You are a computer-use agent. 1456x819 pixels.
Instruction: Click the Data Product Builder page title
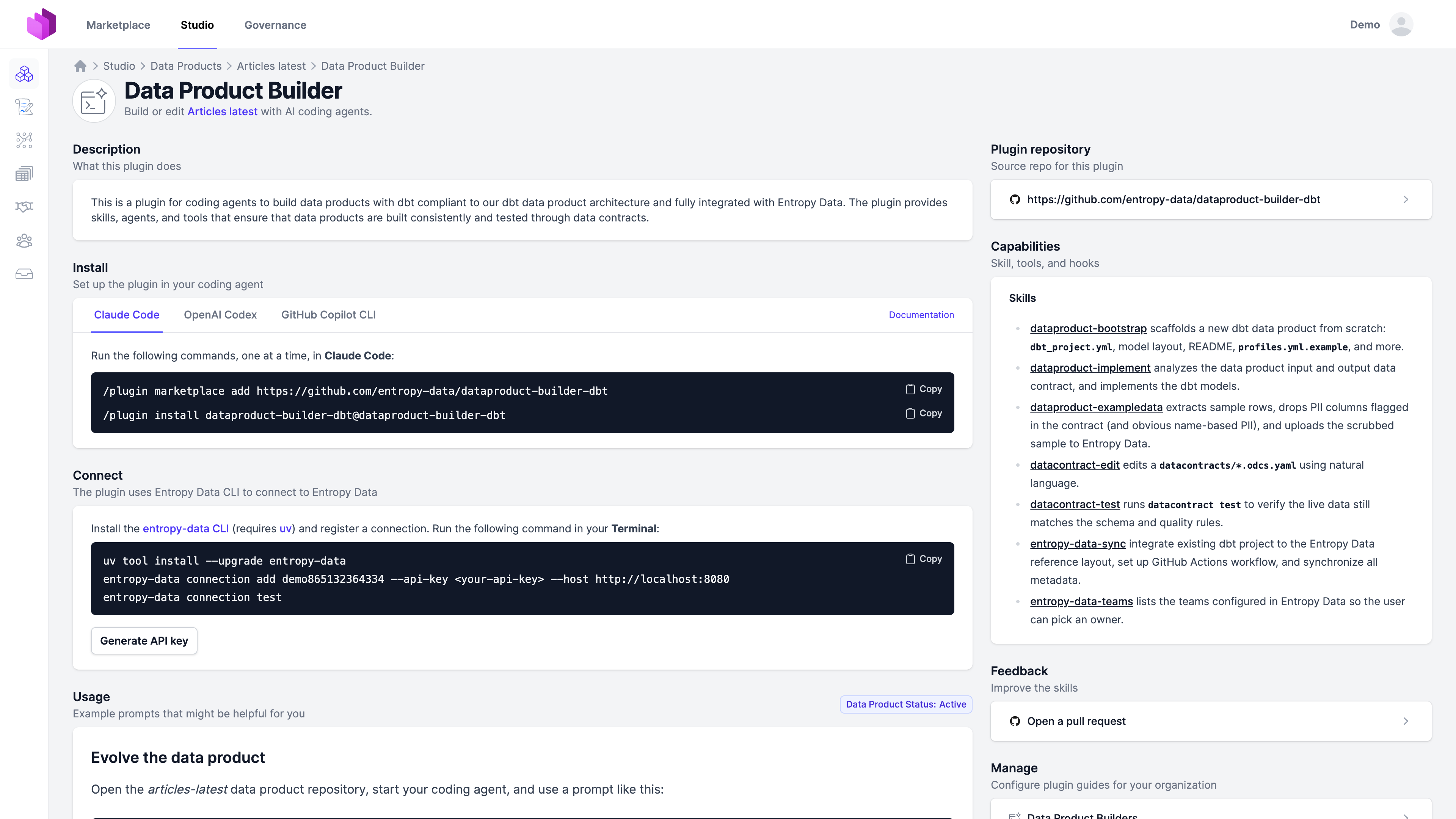[x=234, y=91]
